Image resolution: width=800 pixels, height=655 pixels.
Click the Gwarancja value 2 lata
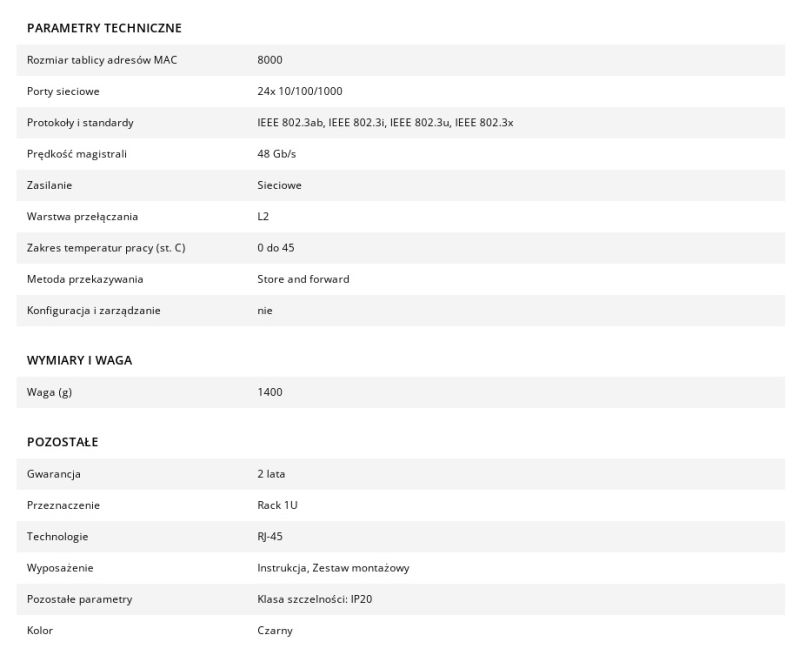coord(271,474)
